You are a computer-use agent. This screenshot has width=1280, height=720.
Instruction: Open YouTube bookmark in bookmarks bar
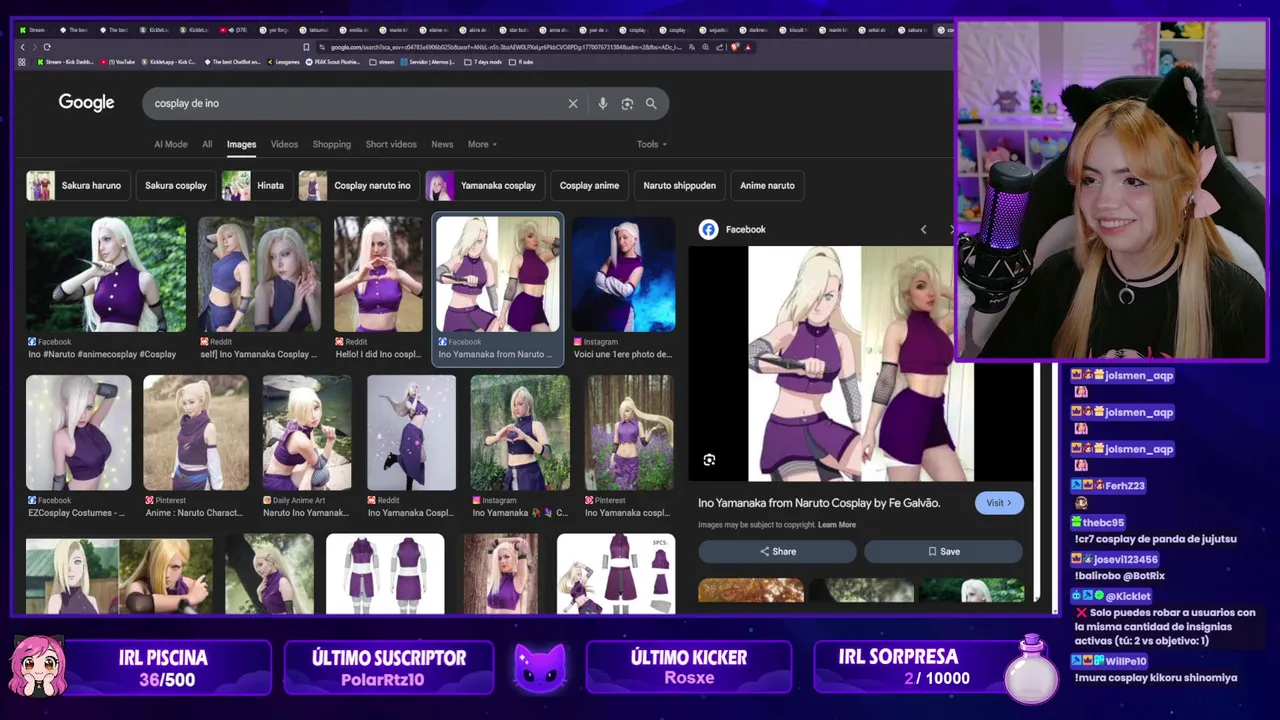click(119, 62)
